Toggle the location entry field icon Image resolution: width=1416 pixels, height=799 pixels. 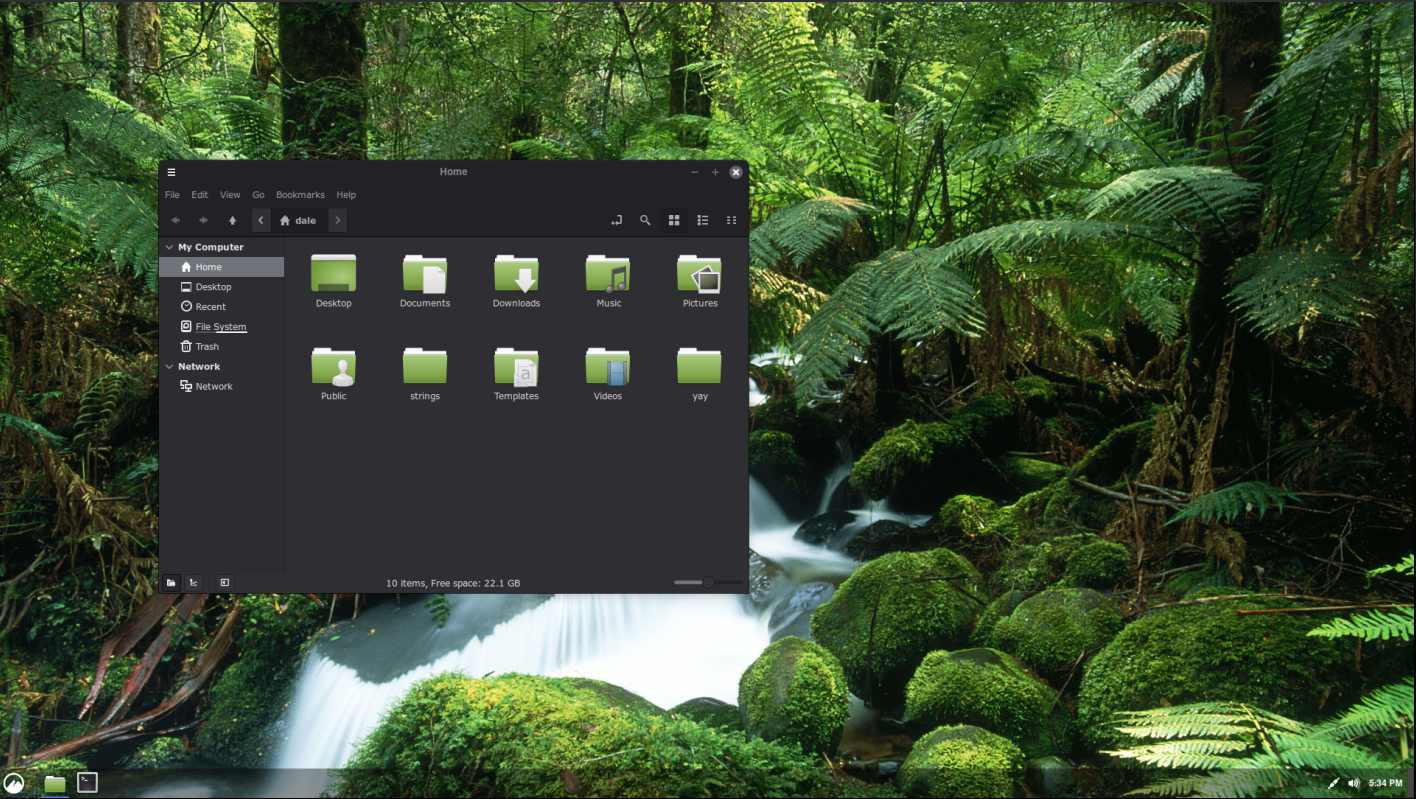click(616, 220)
